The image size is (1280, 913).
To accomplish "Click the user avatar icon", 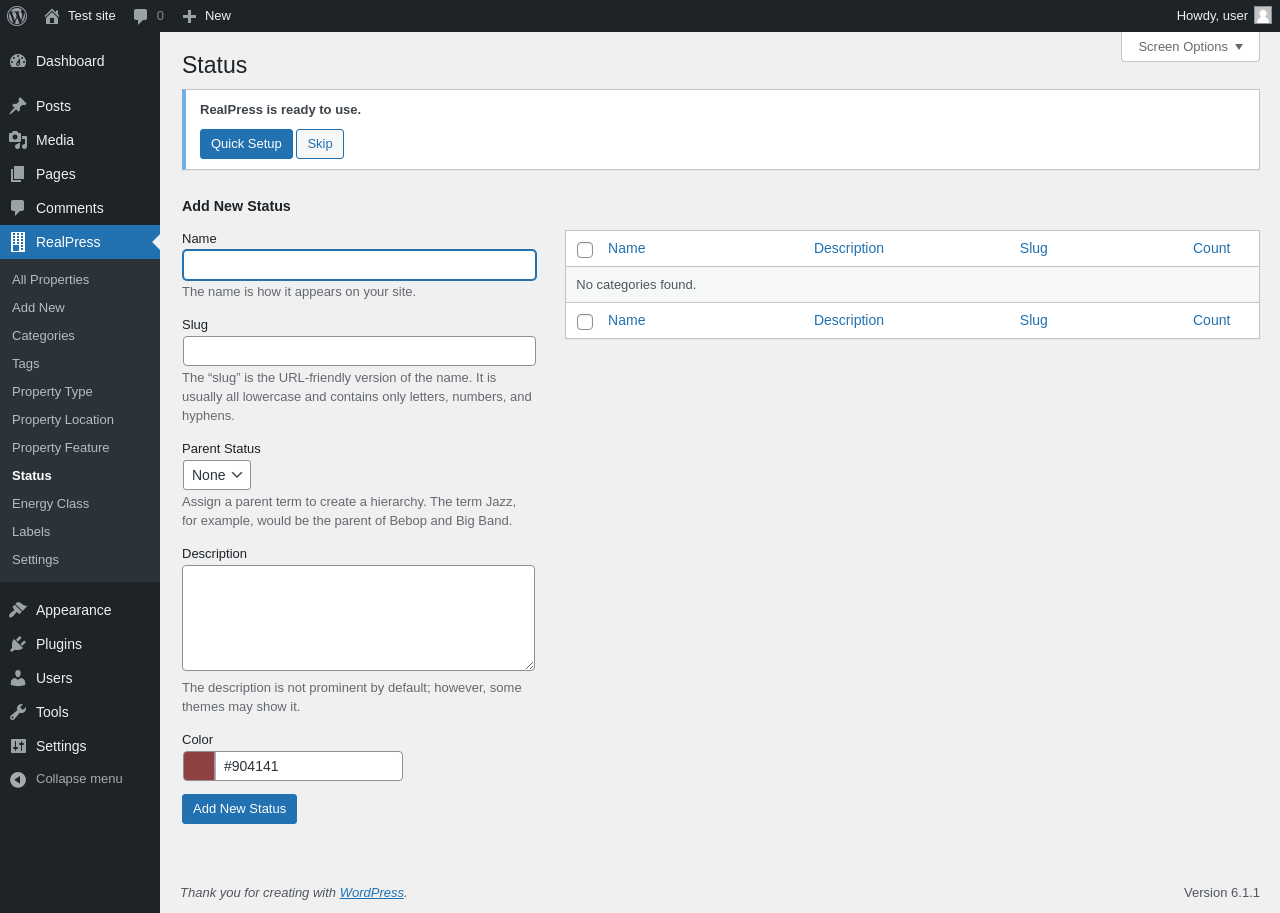I will (x=1263, y=15).
